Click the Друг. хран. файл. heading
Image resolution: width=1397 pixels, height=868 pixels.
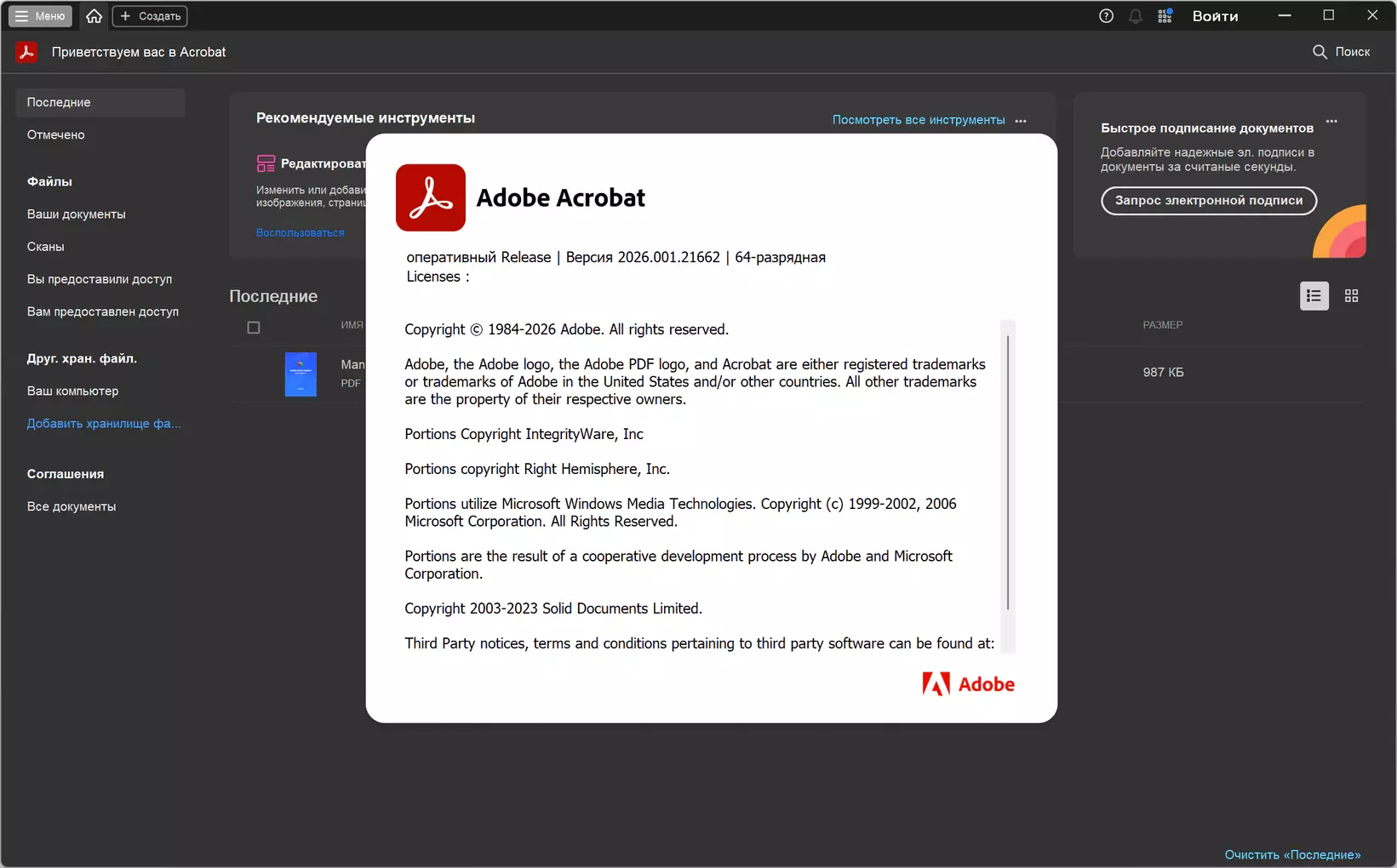[82, 358]
